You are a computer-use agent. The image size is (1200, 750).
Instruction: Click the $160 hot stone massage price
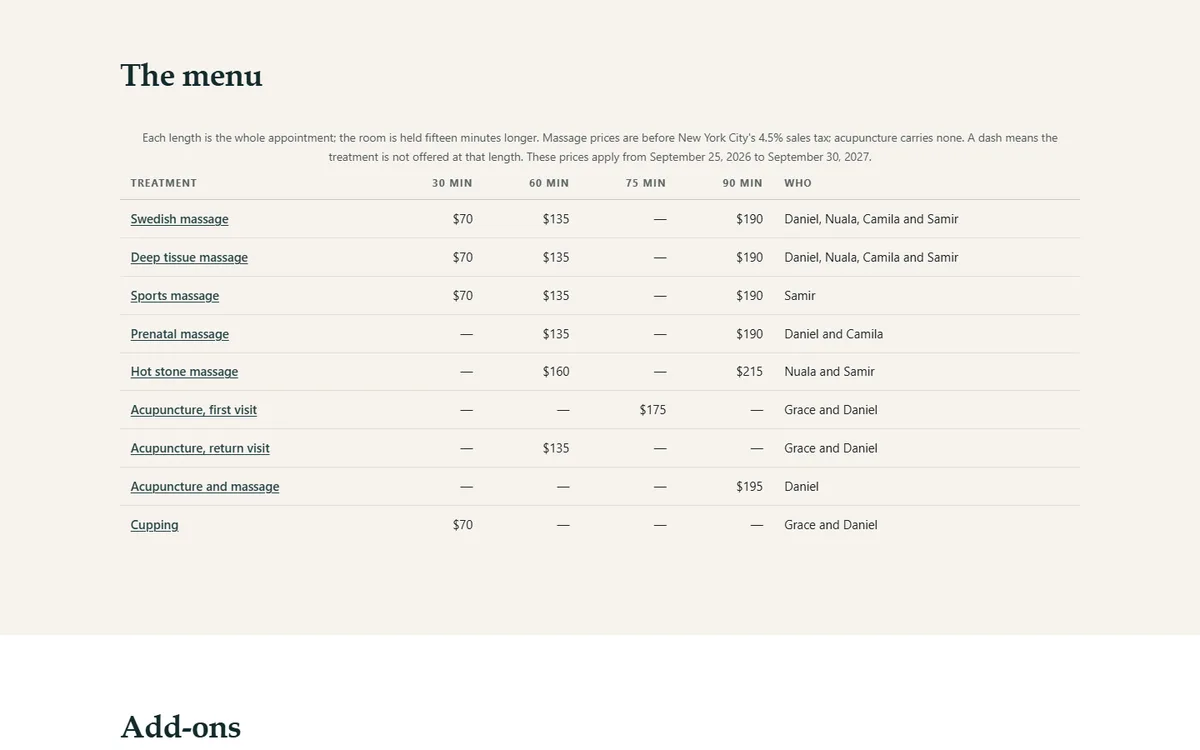click(x=556, y=372)
